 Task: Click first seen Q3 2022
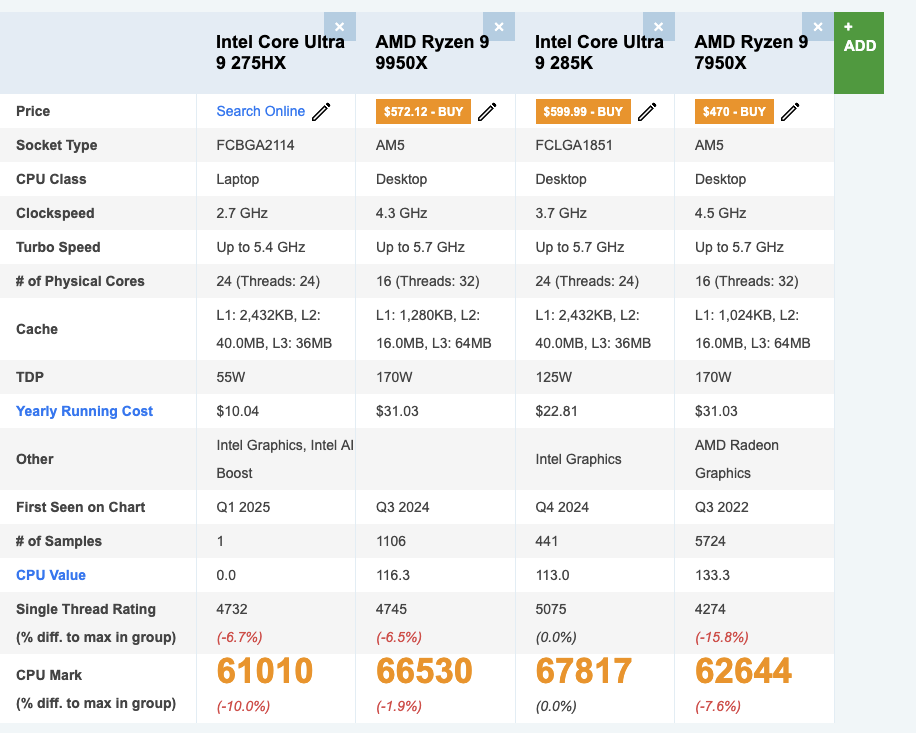(721, 507)
